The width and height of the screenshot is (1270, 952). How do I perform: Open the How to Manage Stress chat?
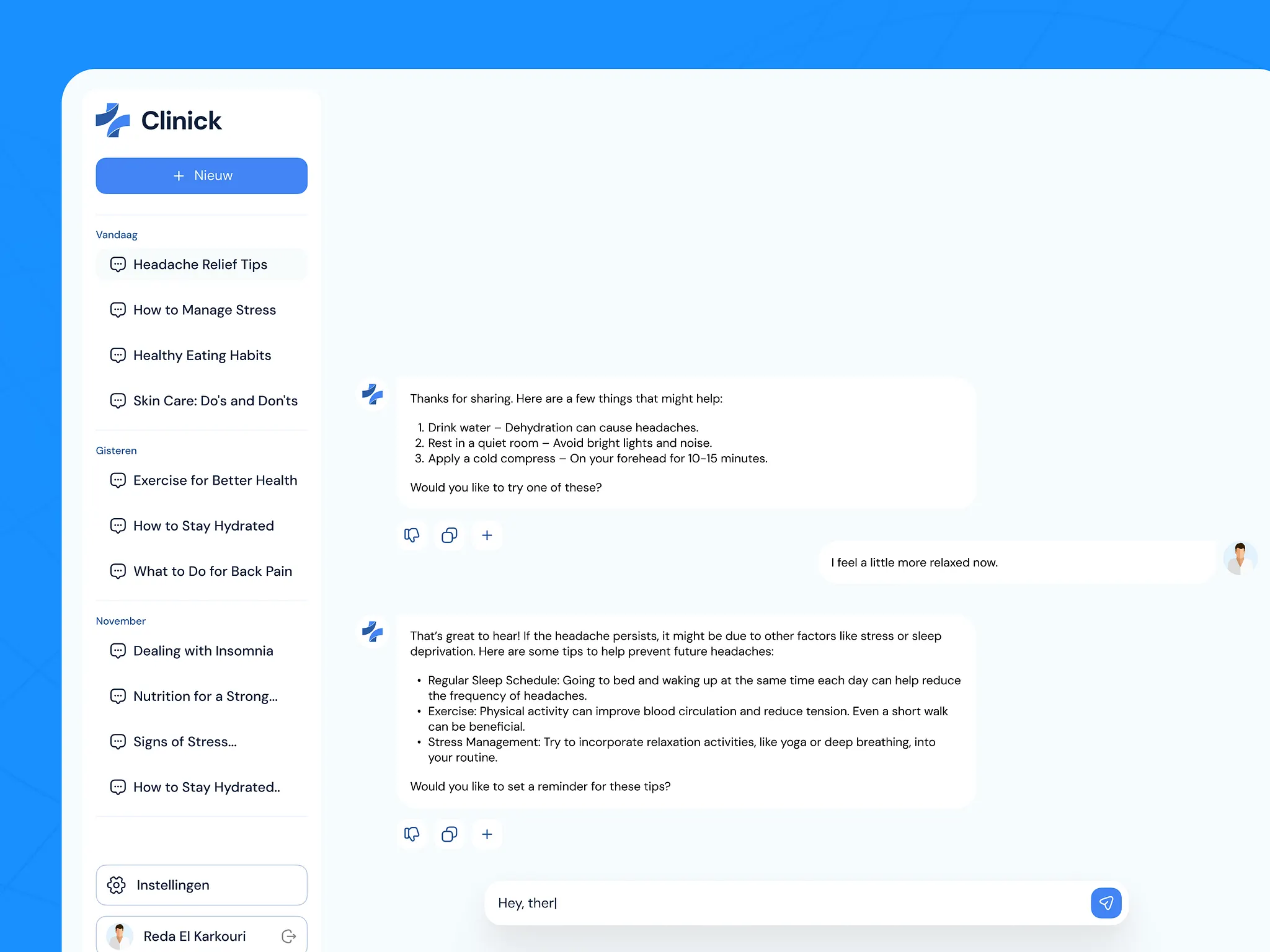(x=202, y=310)
